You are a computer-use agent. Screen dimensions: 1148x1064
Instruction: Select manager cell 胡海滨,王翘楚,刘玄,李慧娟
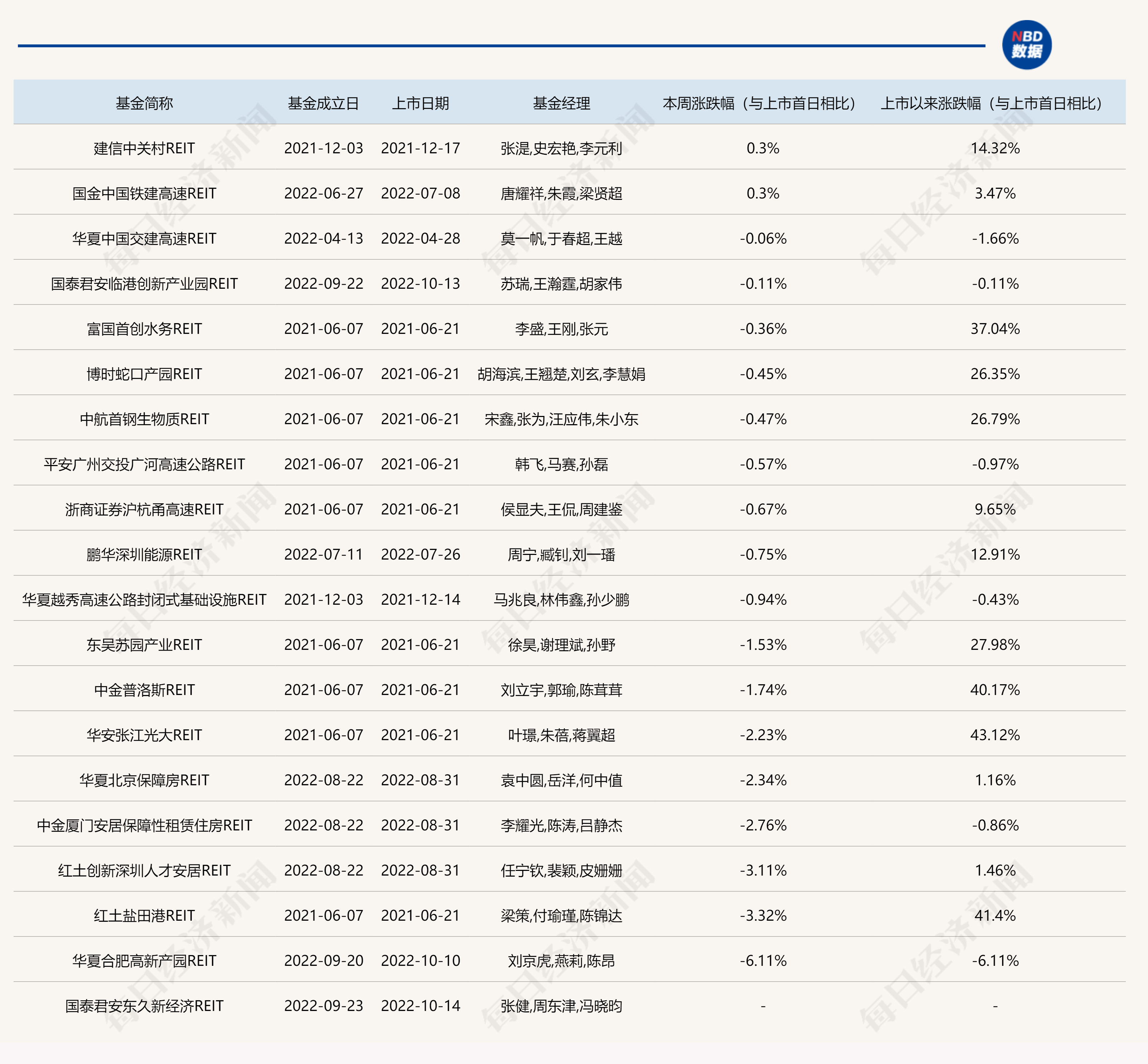click(561, 374)
